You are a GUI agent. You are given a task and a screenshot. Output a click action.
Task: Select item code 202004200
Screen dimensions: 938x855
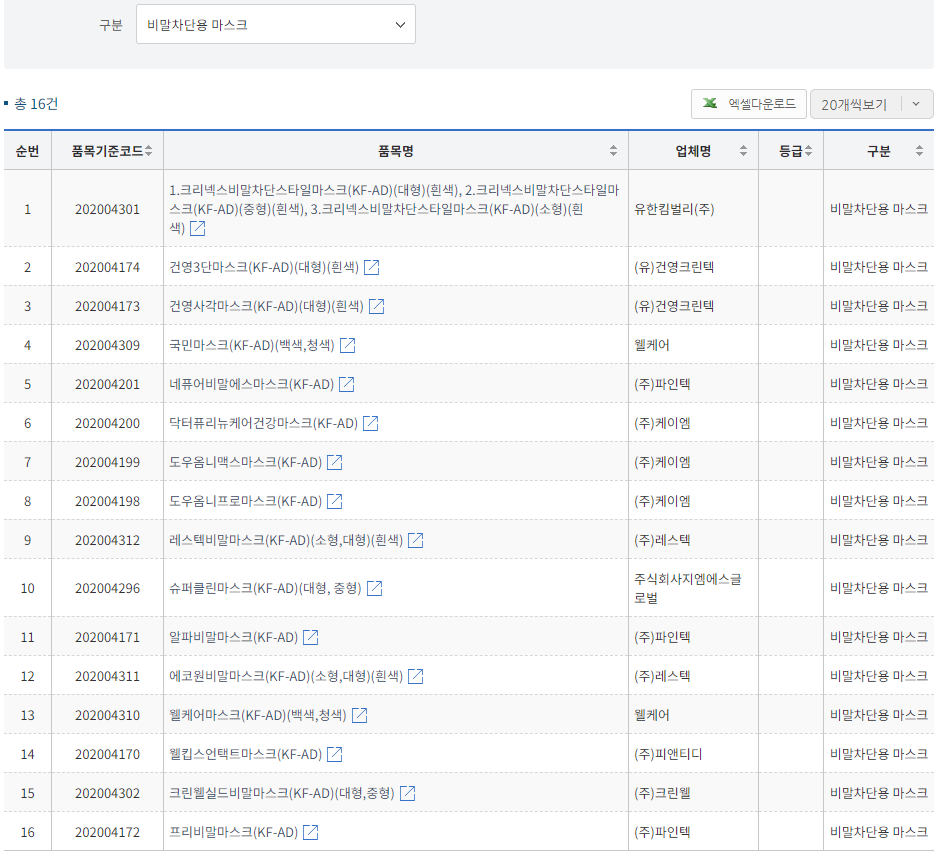point(107,423)
